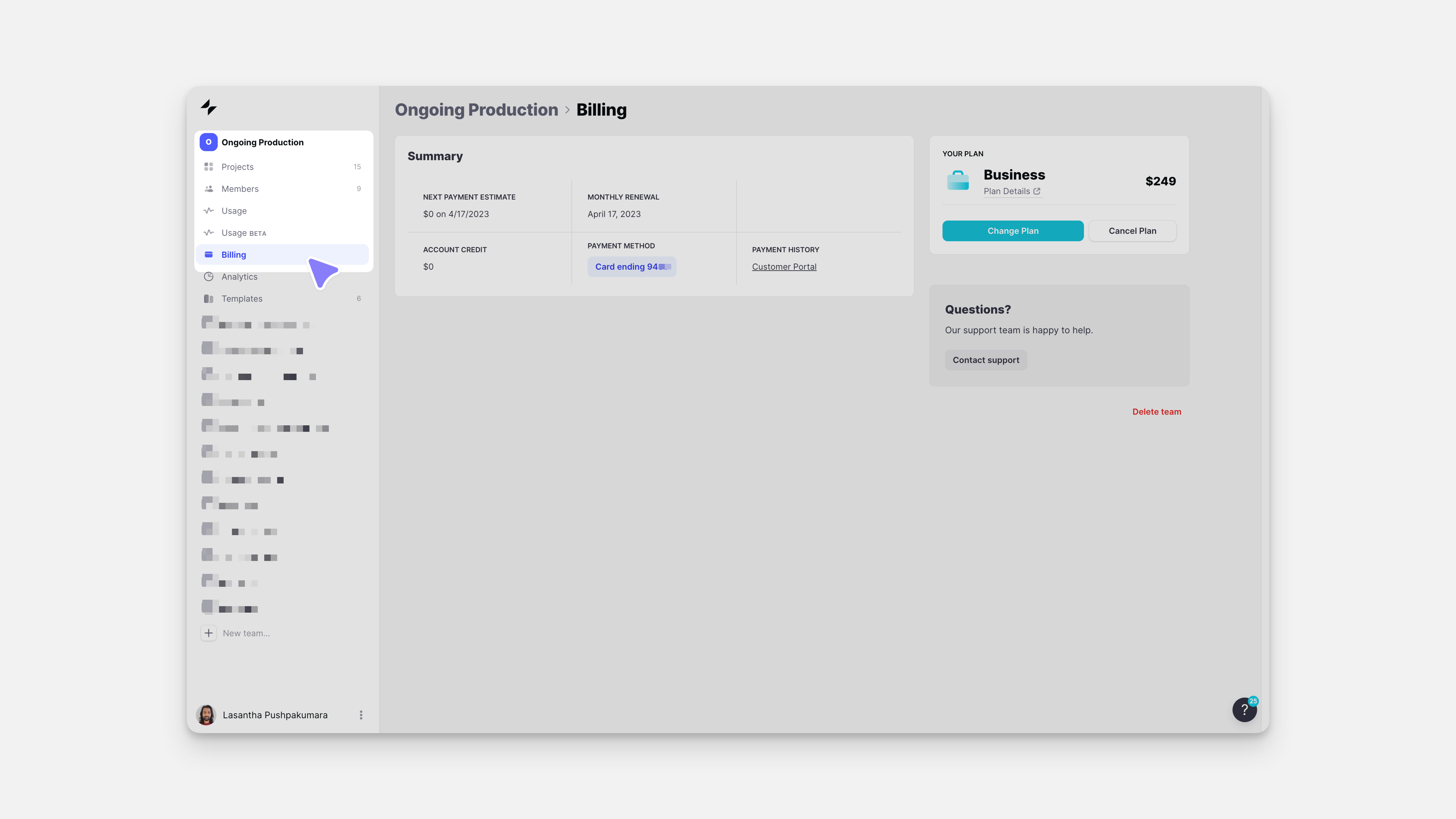Viewport: 1456px width, 819px height.
Task: Click the Analytics pie chart icon
Action: [209, 276]
